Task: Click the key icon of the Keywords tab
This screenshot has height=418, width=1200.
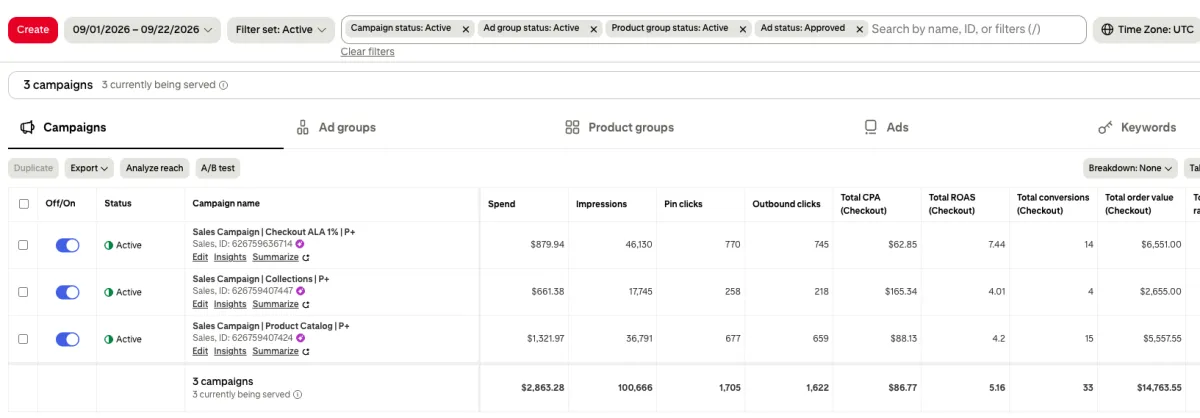Action: (x=1105, y=127)
